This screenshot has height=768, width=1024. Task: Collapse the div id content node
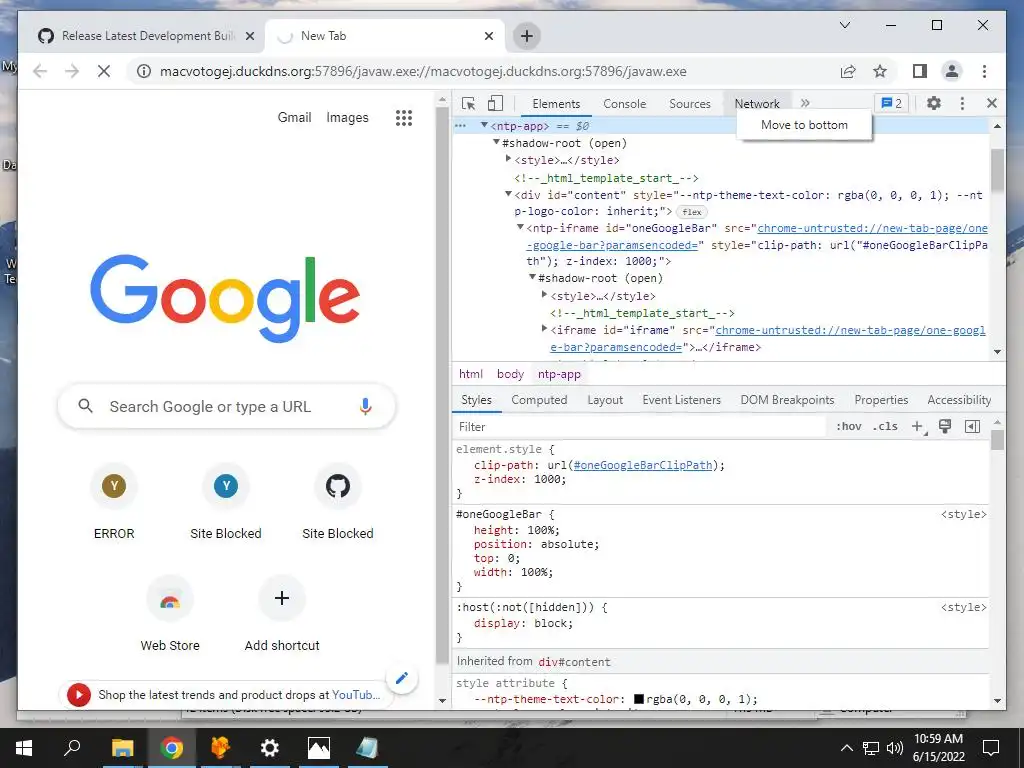click(x=508, y=194)
